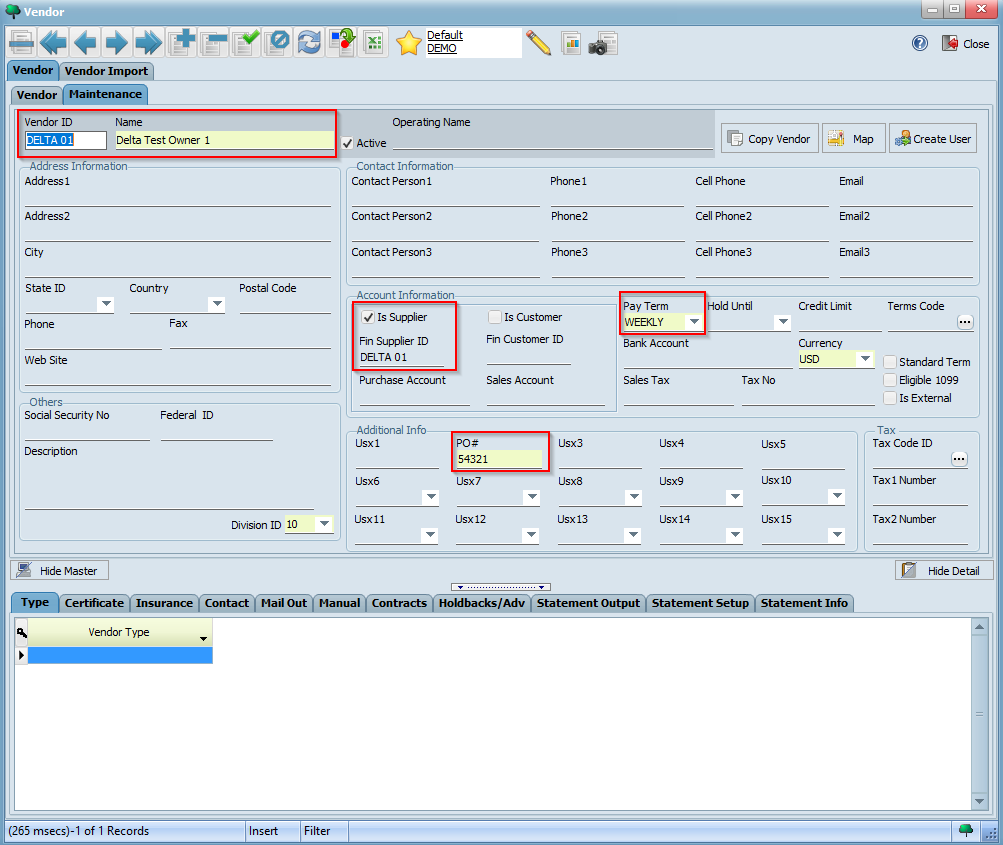This screenshot has height=845, width=1003.
Task: Open Vendor Type column dropdown arrow
Action: tap(203, 638)
